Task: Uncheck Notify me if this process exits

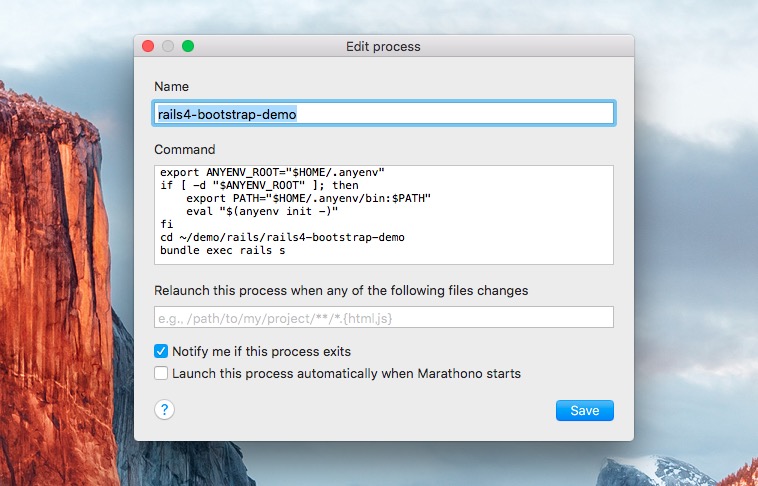Action: 161,351
